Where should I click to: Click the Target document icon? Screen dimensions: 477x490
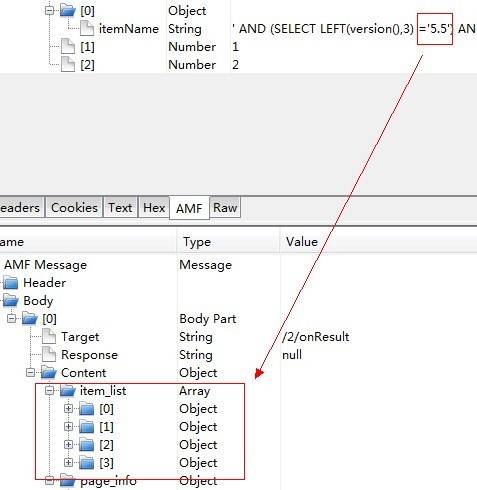tap(49, 336)
